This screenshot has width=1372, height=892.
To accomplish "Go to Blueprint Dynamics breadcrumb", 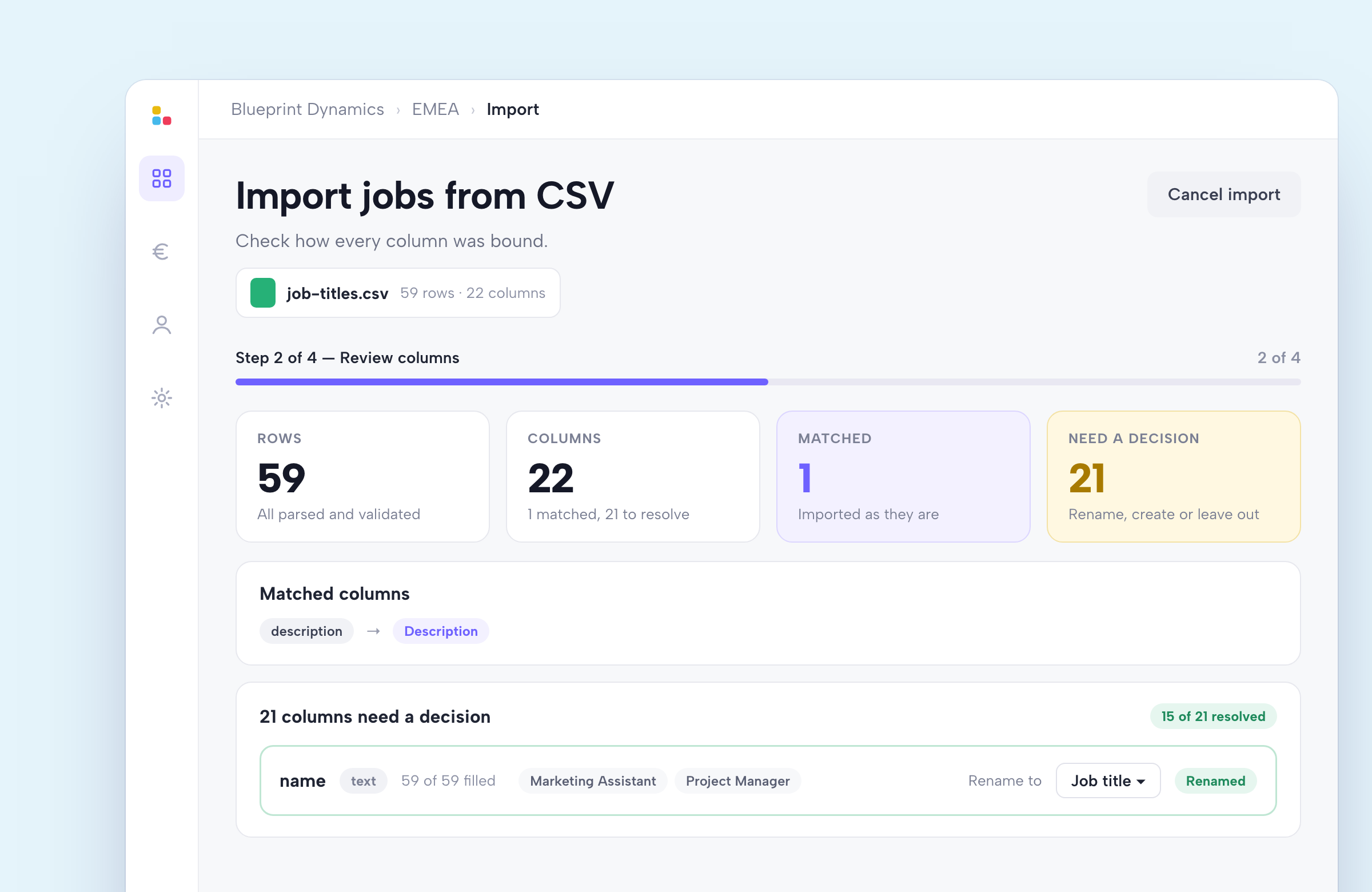I will (307, 109).
